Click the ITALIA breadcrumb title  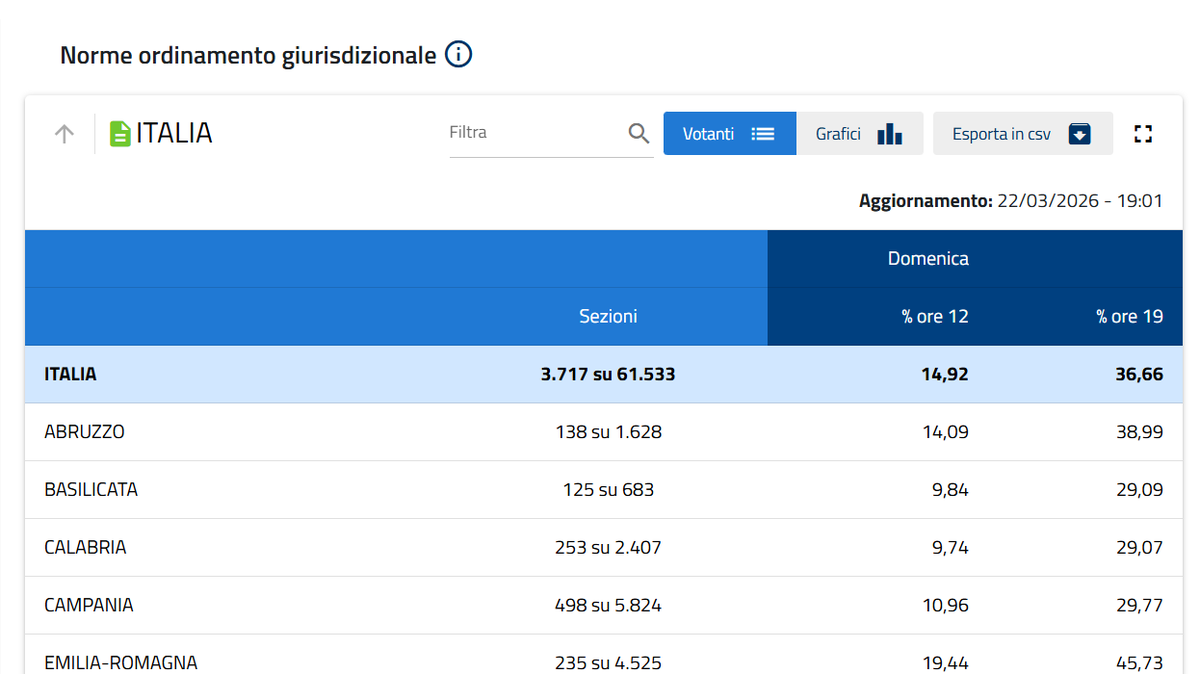point(174,133)
